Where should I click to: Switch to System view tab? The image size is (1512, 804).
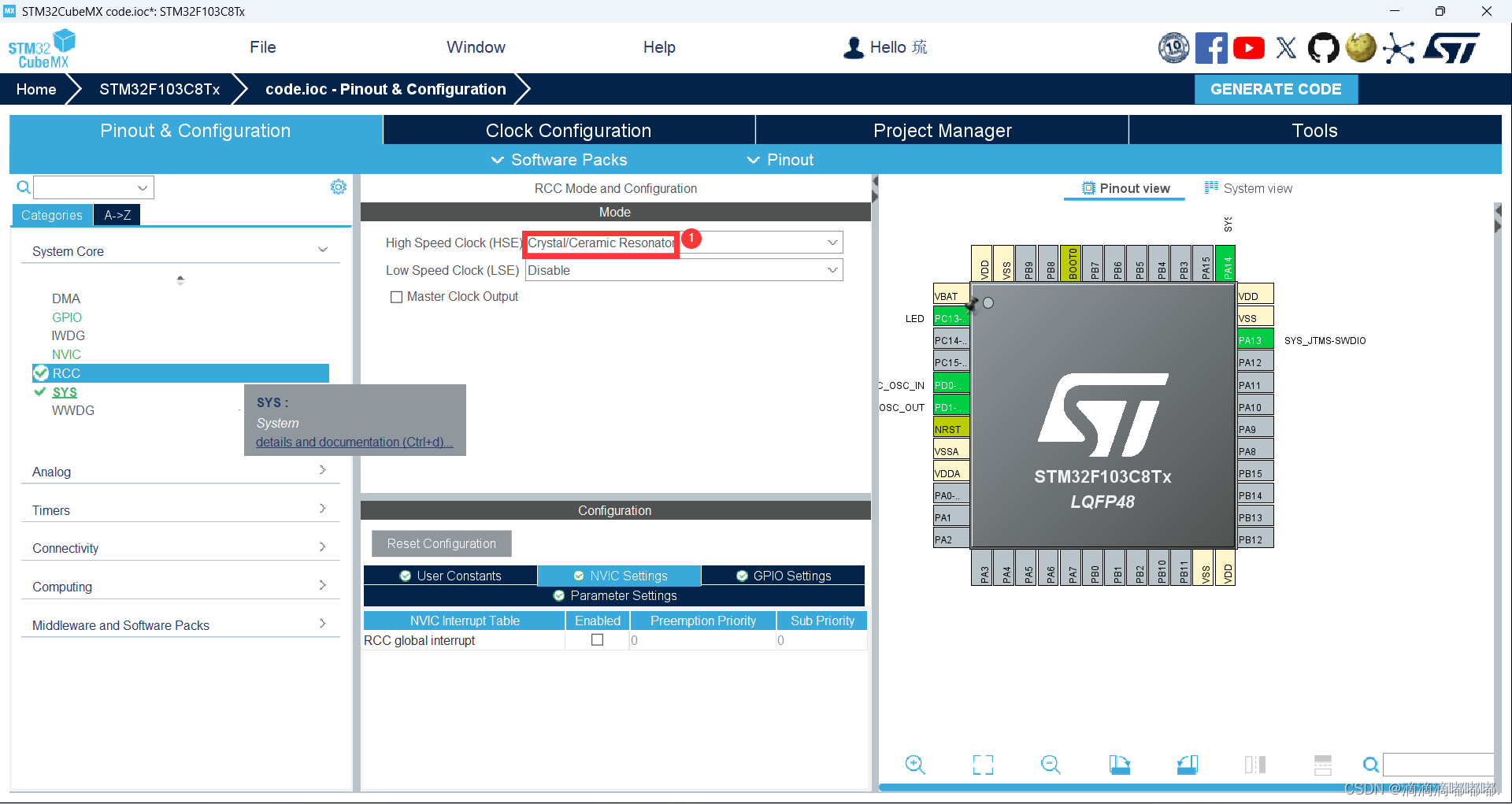pyautogui.click(x=1249, y=188)
